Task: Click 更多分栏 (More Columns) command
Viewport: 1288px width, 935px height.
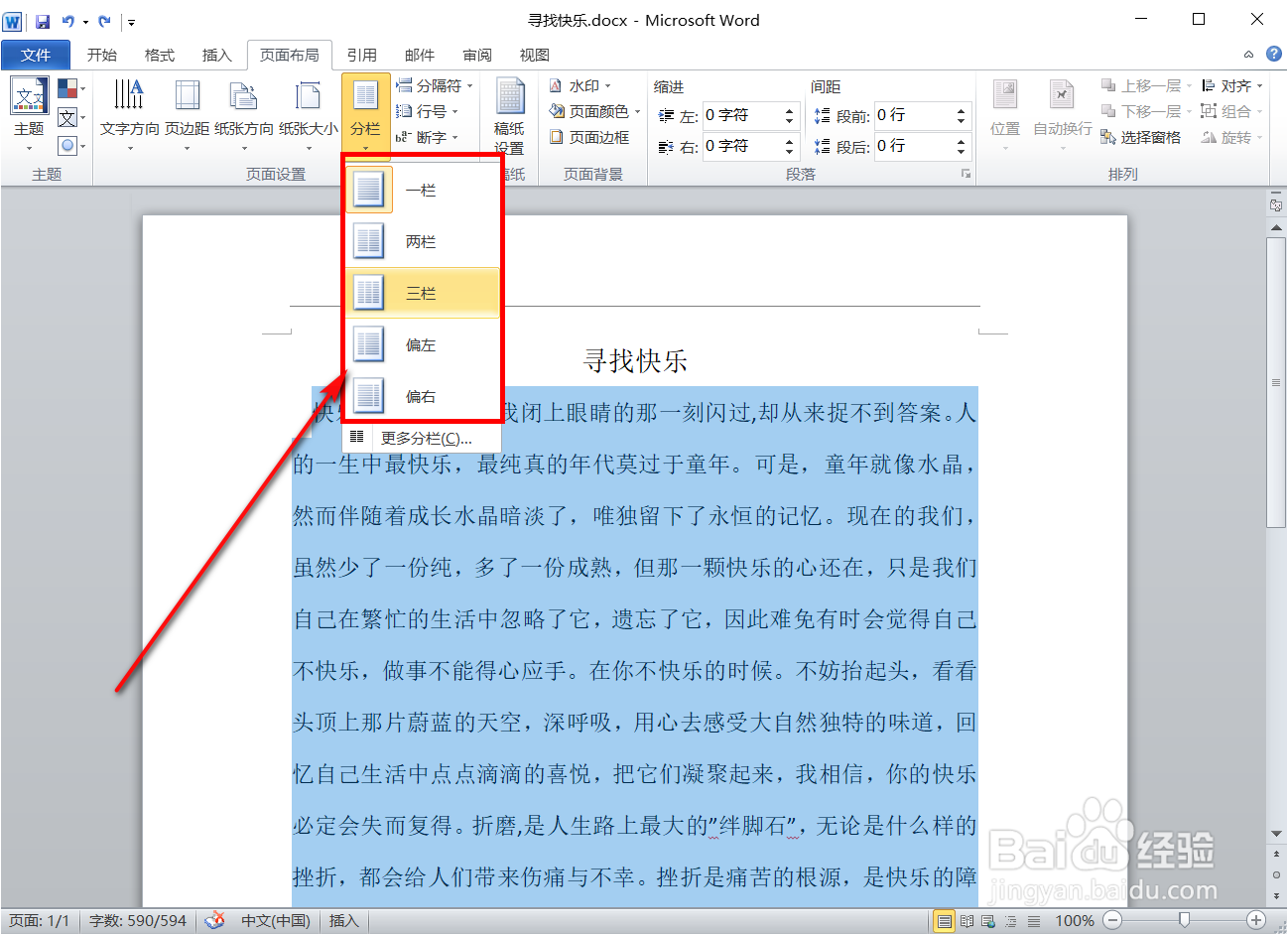Action: click(x=428, y=437)
